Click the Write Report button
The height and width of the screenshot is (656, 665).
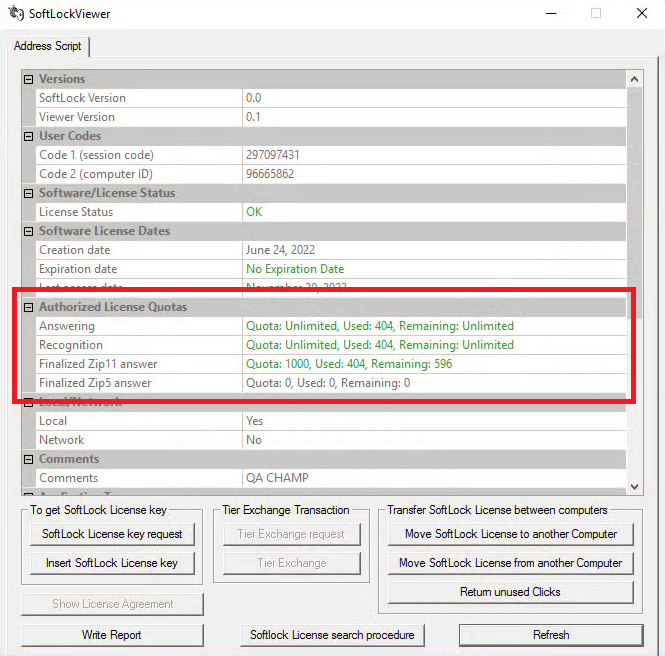coord(112,635)
